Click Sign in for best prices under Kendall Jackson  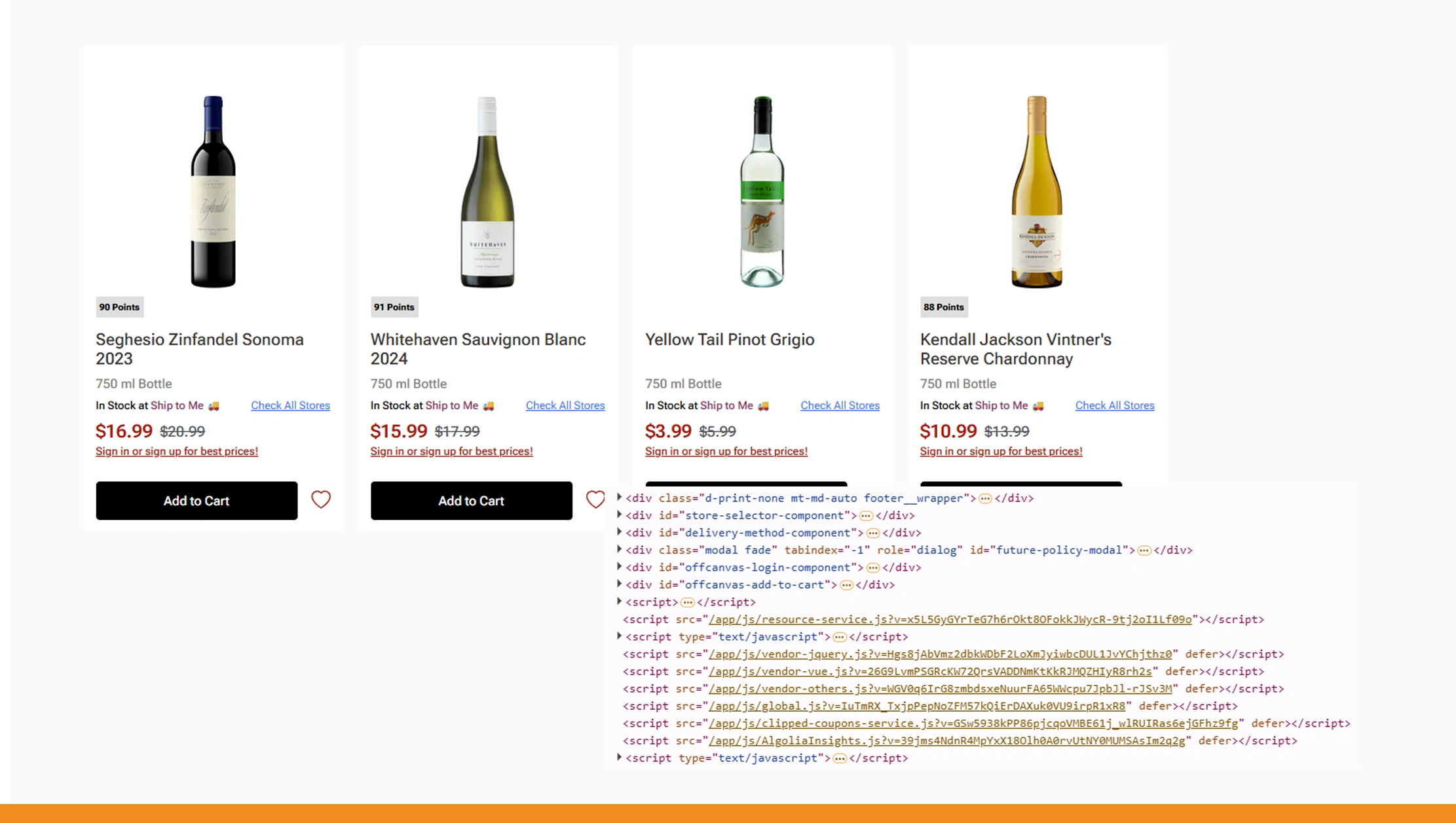(1001, 451)
